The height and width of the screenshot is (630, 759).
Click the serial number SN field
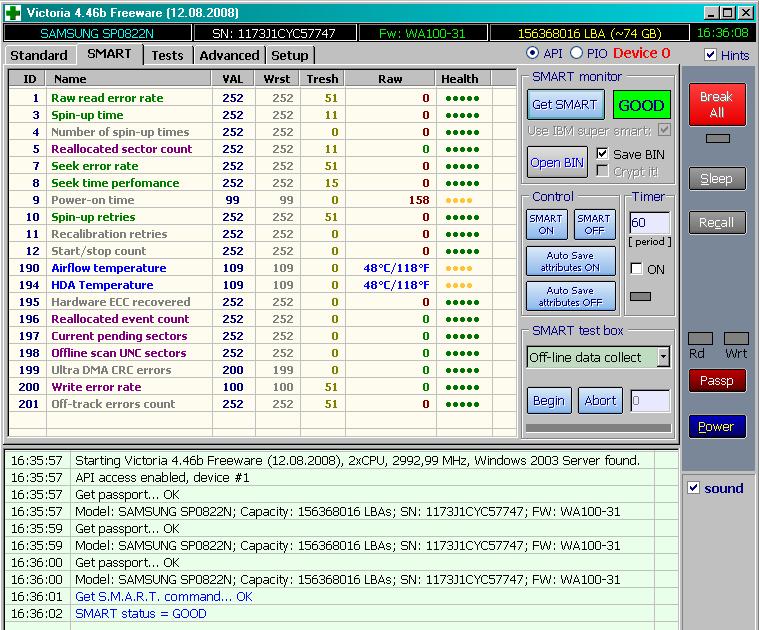click(x=274, y=33)
